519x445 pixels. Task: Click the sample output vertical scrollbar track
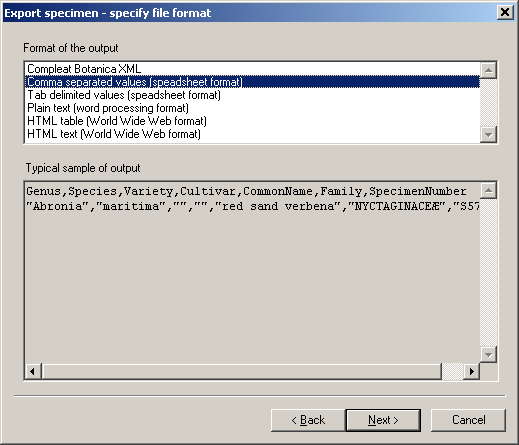[x=488, y=273]
